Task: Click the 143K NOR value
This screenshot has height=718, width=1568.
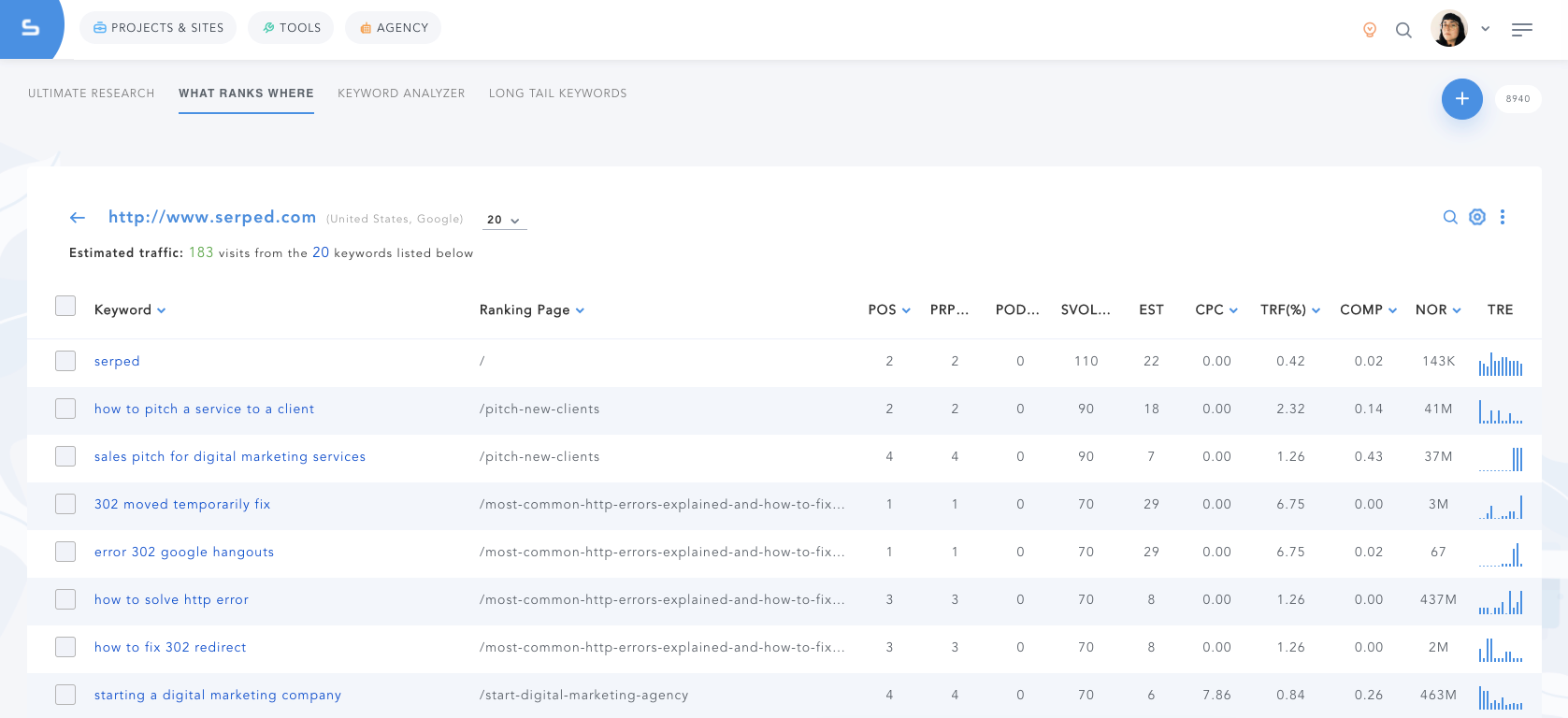Action: [1438, 361]
